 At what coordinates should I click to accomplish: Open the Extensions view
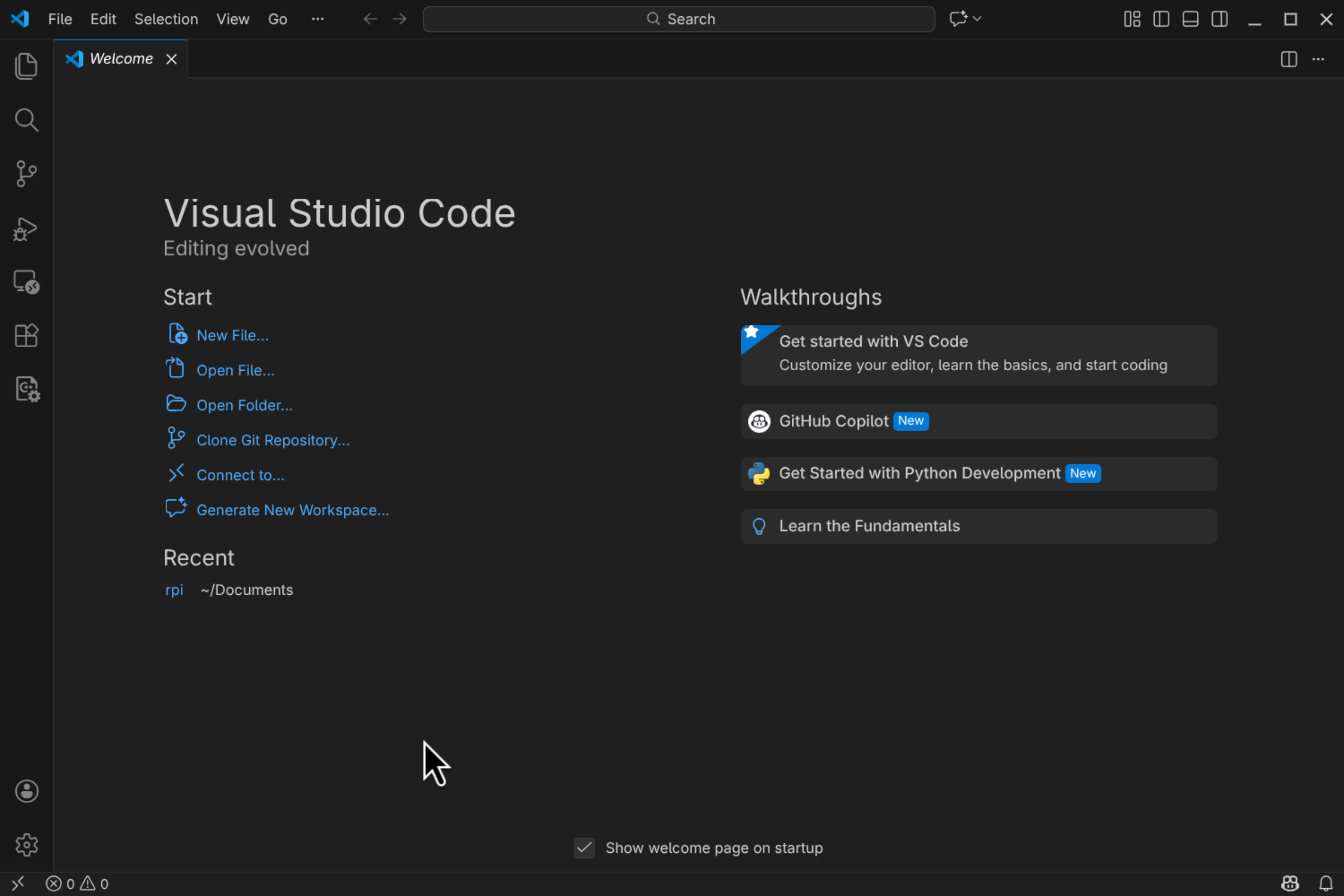(26, 335)
